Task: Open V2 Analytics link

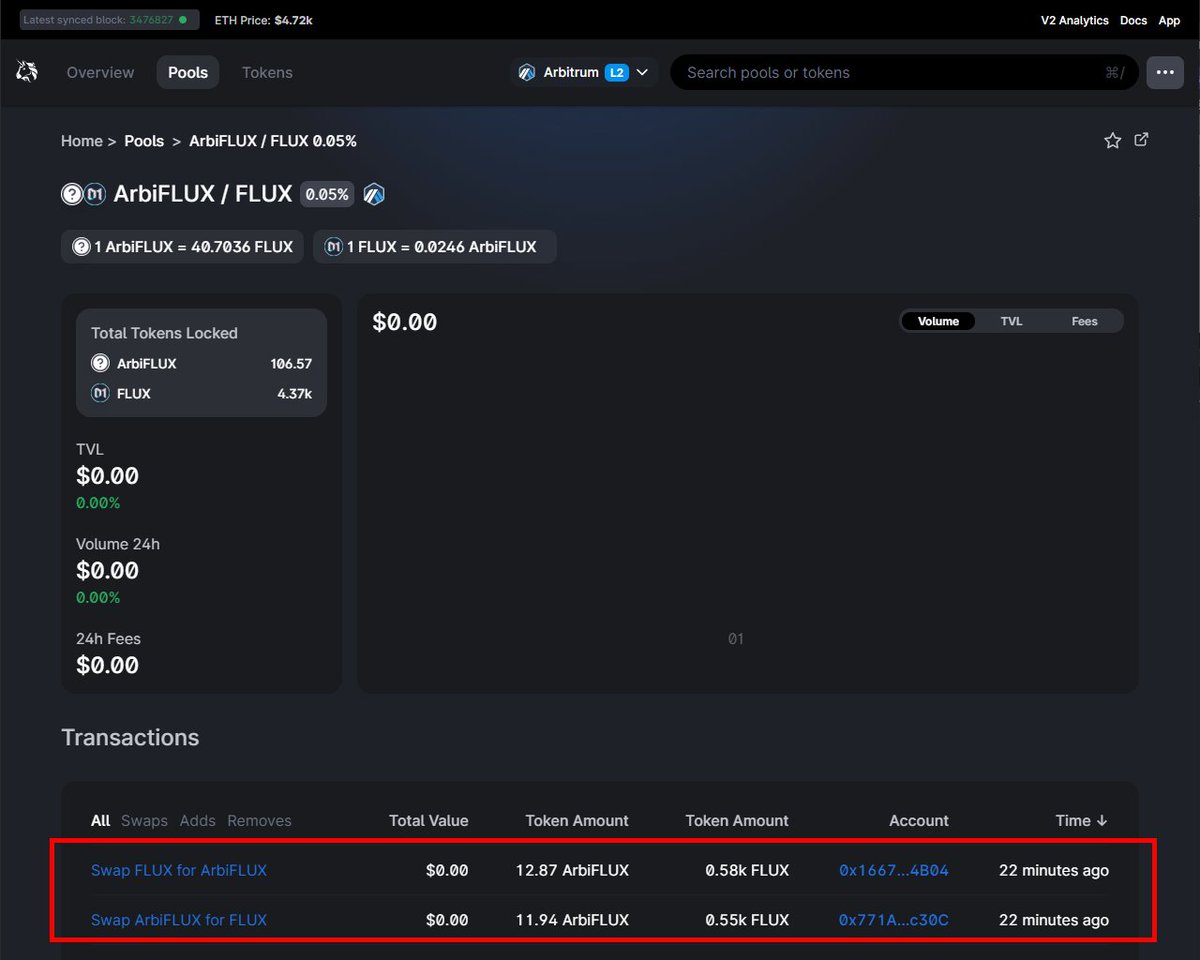Action: tap(1075, 20)
